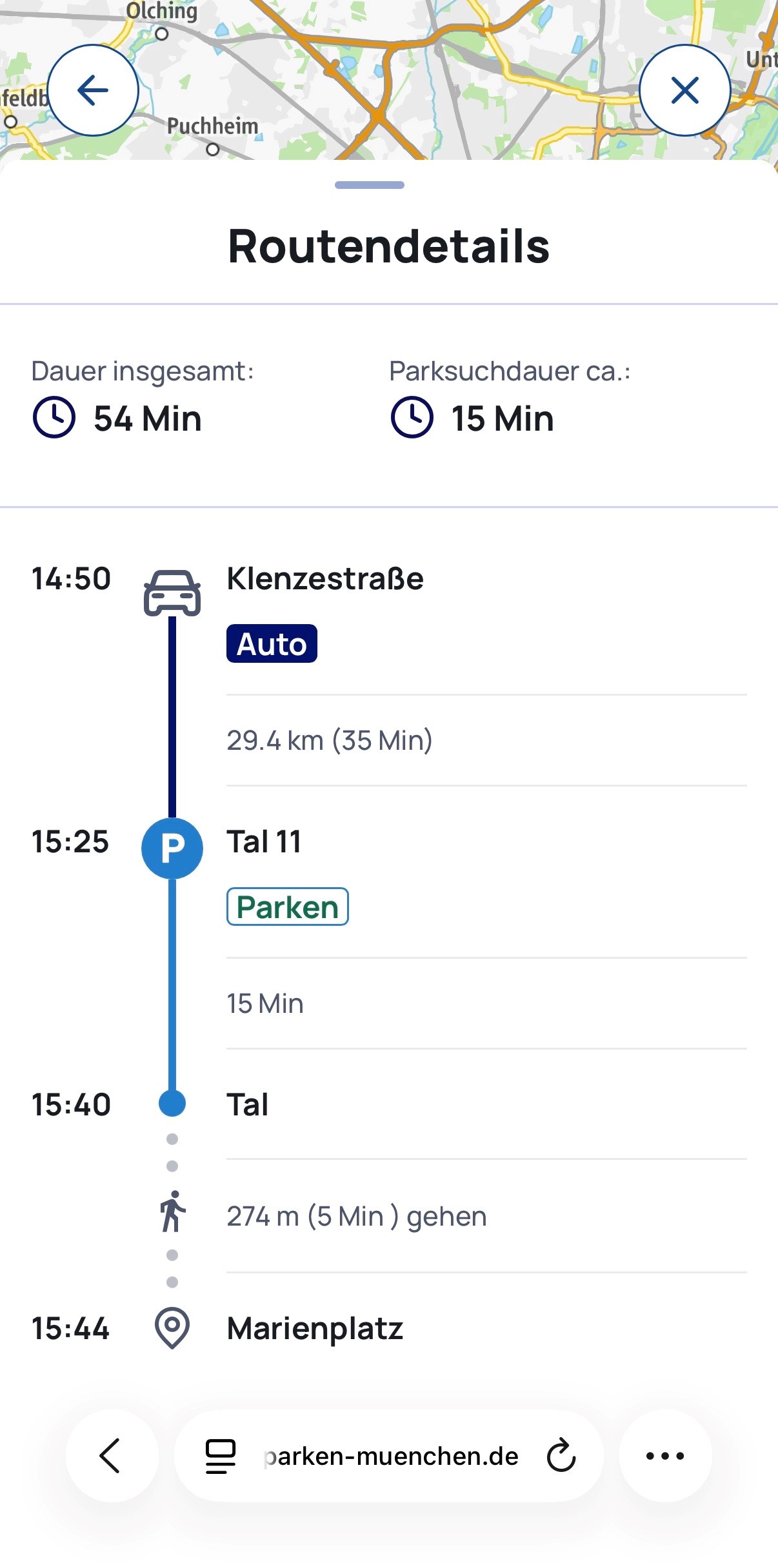Tap the Puchheim label on the map
The height and width of the screenshot is (1568, 778).
(212, 126)
